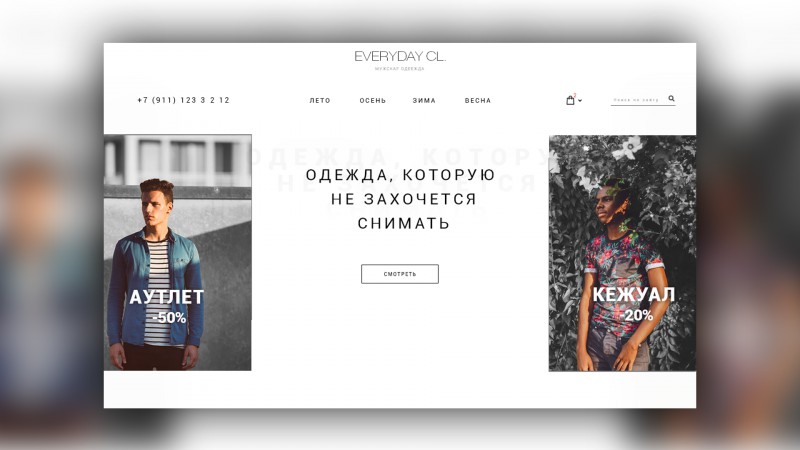Open the ЛЕТО menu item
Viewport: 800px width, 450px height.
(x=320, y=101)
